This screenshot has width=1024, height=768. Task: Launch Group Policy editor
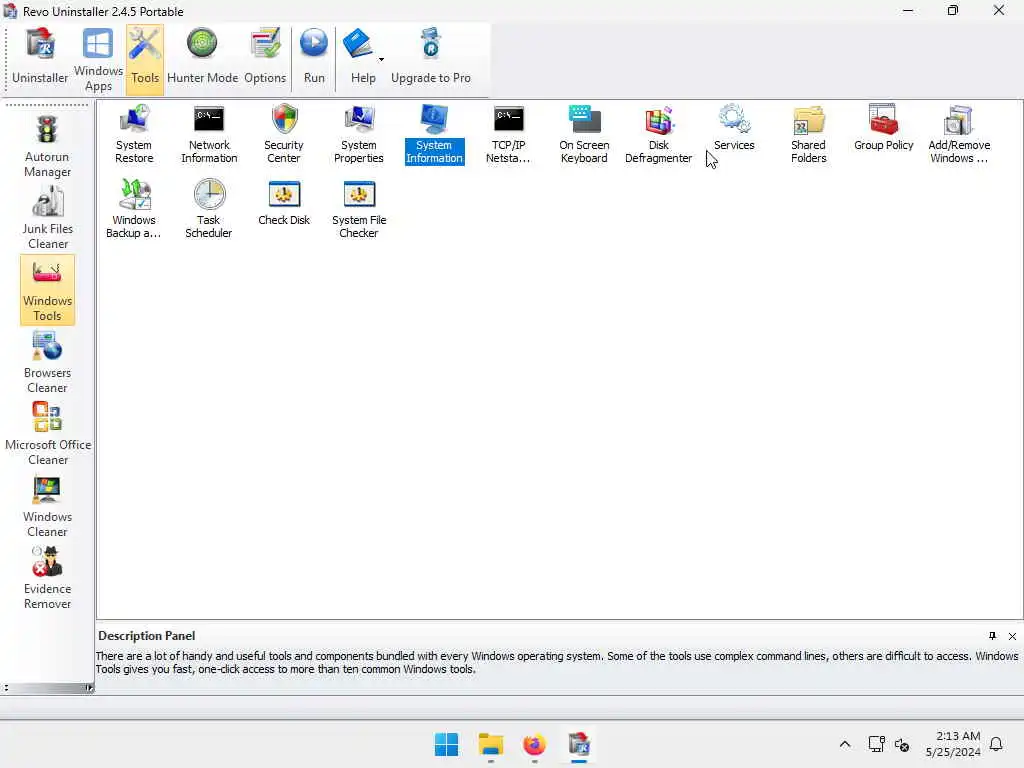pos(884,128)
